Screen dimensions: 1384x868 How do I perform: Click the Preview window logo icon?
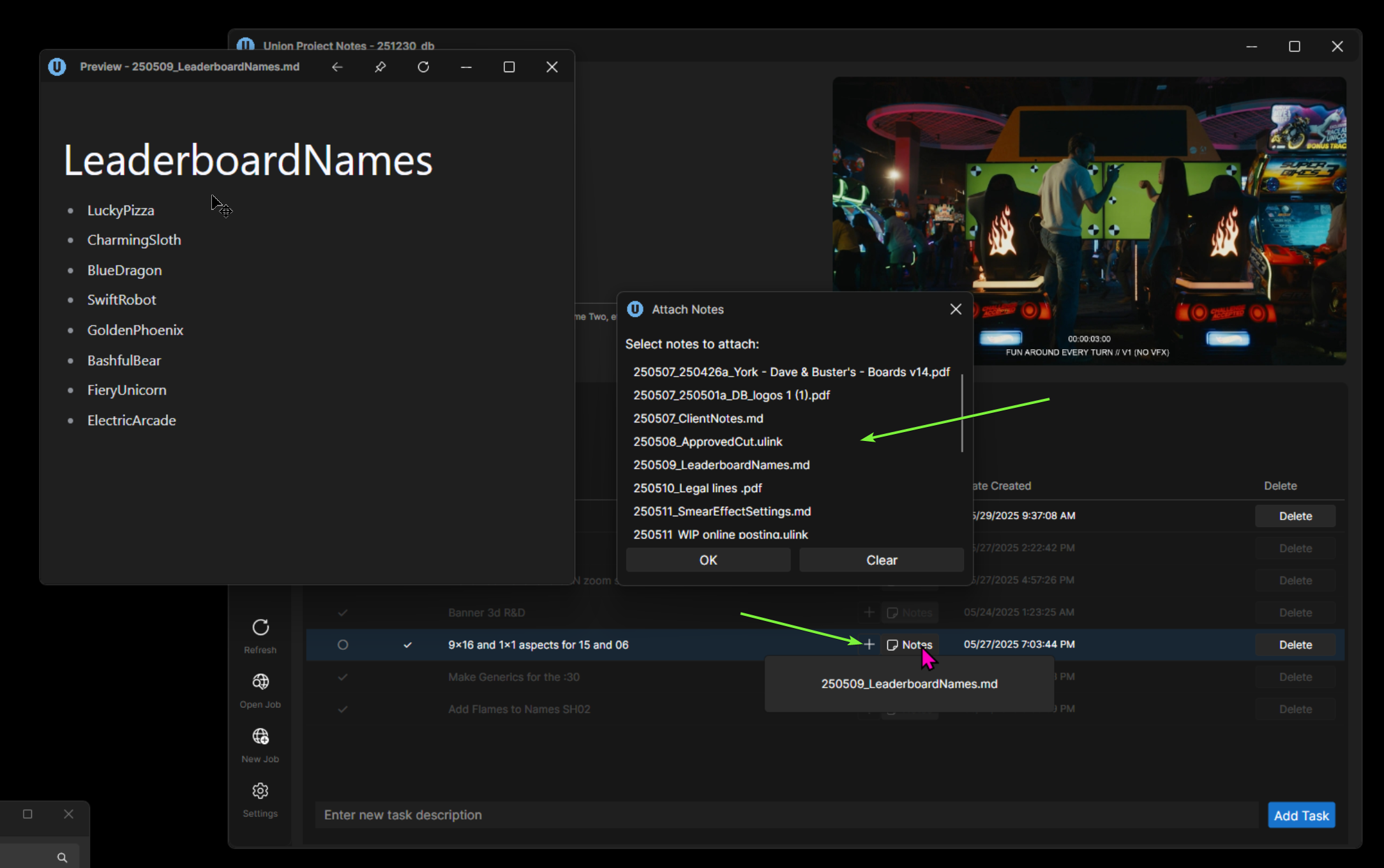point(57,66)
